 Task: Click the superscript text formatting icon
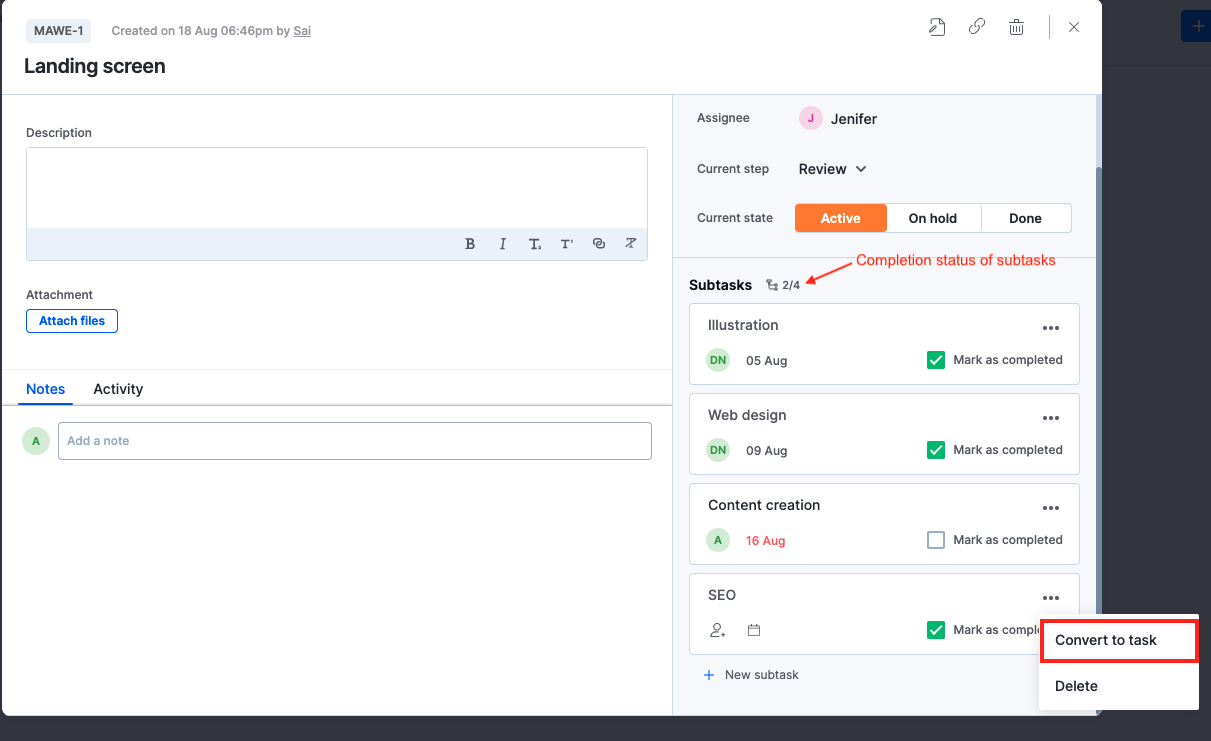click(567, 244)
